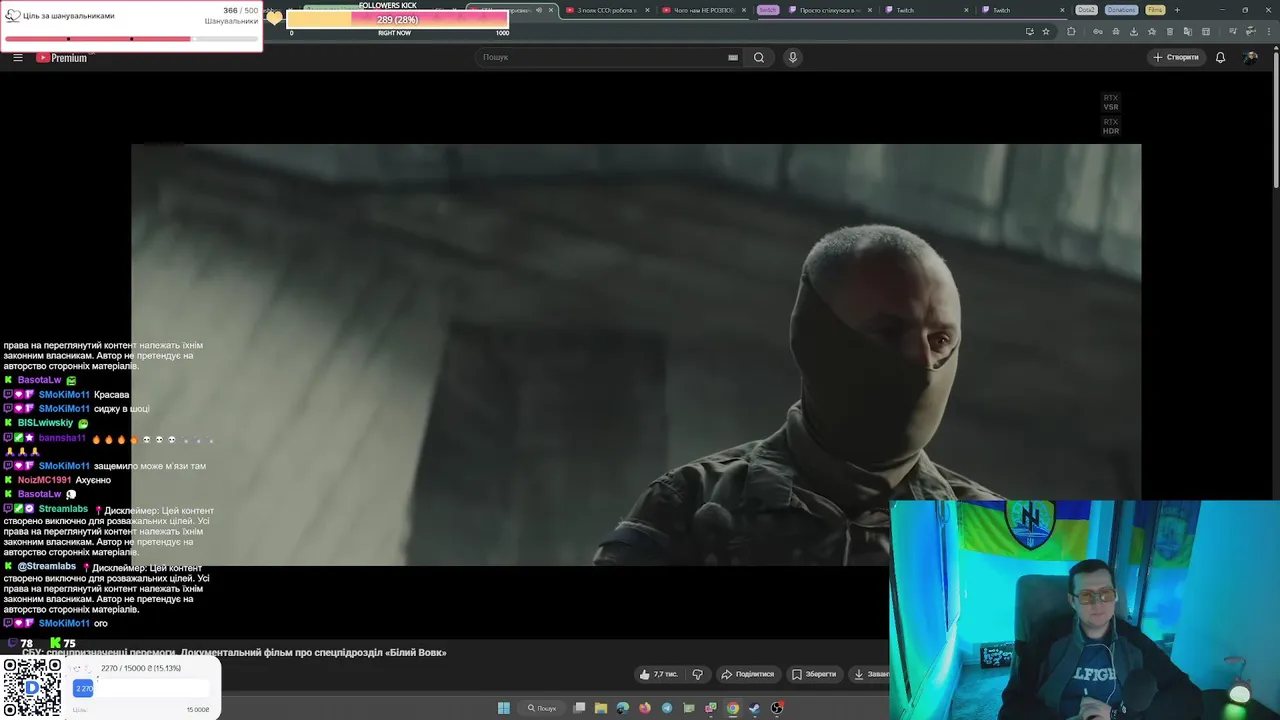The image size is (1280, 720).
Task: Click the Followers Kick 289 (28%) bar
Action: pyautogui.click(x=397, y=20)
